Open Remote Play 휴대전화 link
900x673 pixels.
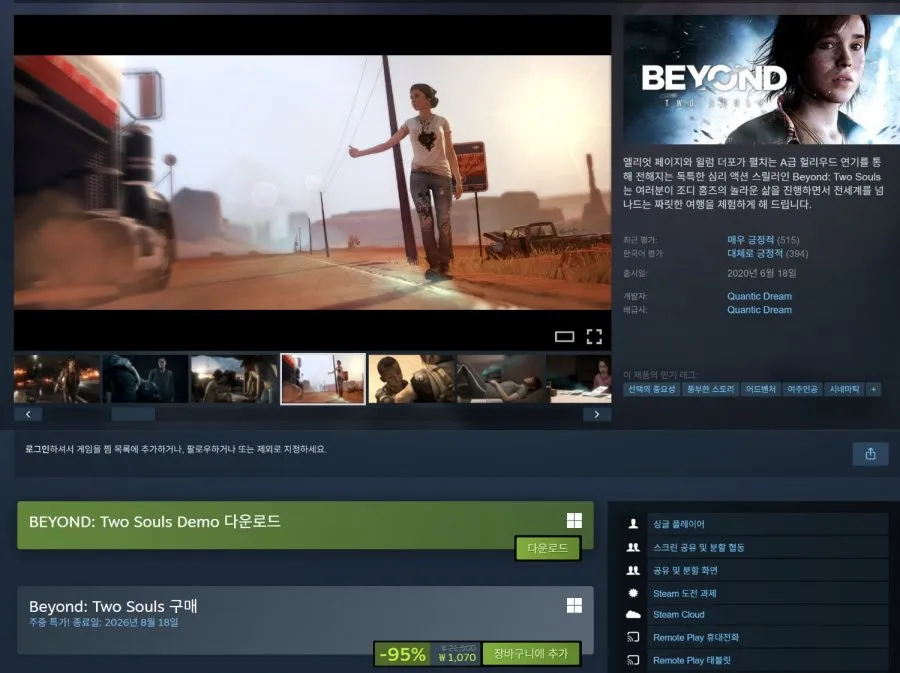pyautogui.click(x=696, y=637)
